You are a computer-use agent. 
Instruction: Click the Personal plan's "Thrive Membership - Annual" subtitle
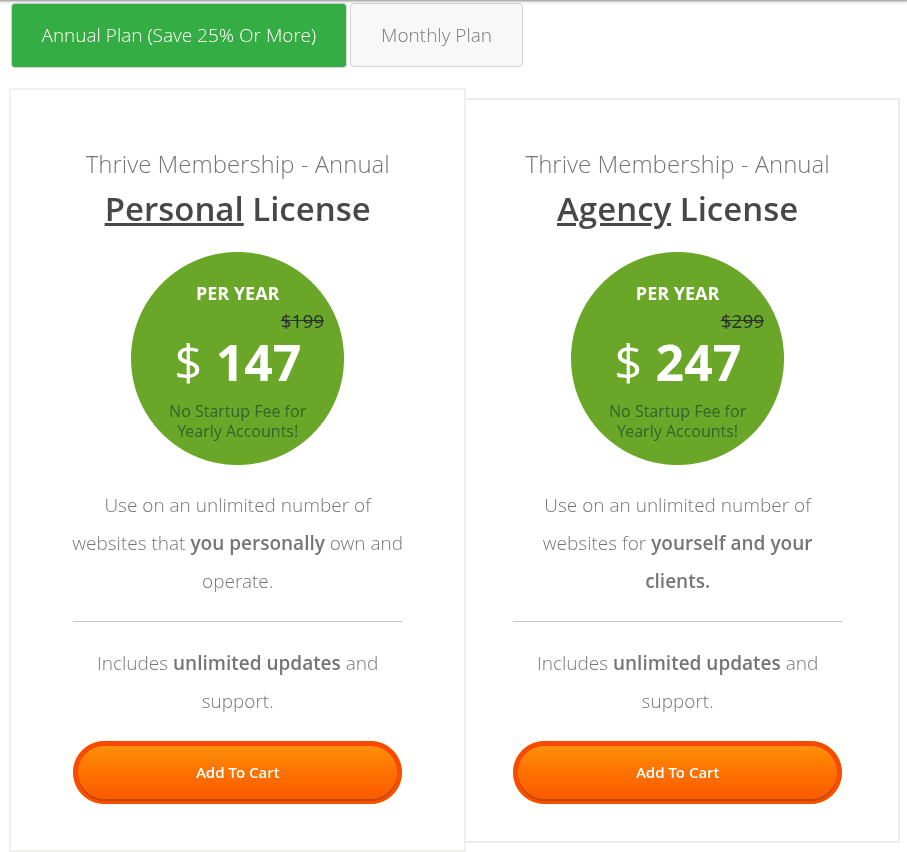pyautogui.click(x=237, y=165)
